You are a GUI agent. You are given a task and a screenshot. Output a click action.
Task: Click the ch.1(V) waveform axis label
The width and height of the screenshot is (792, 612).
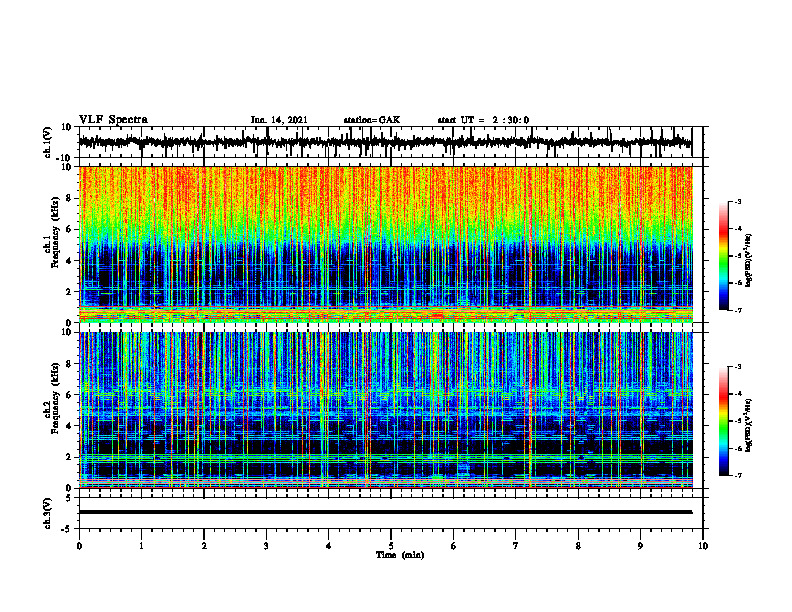click(x=48, y=142)
